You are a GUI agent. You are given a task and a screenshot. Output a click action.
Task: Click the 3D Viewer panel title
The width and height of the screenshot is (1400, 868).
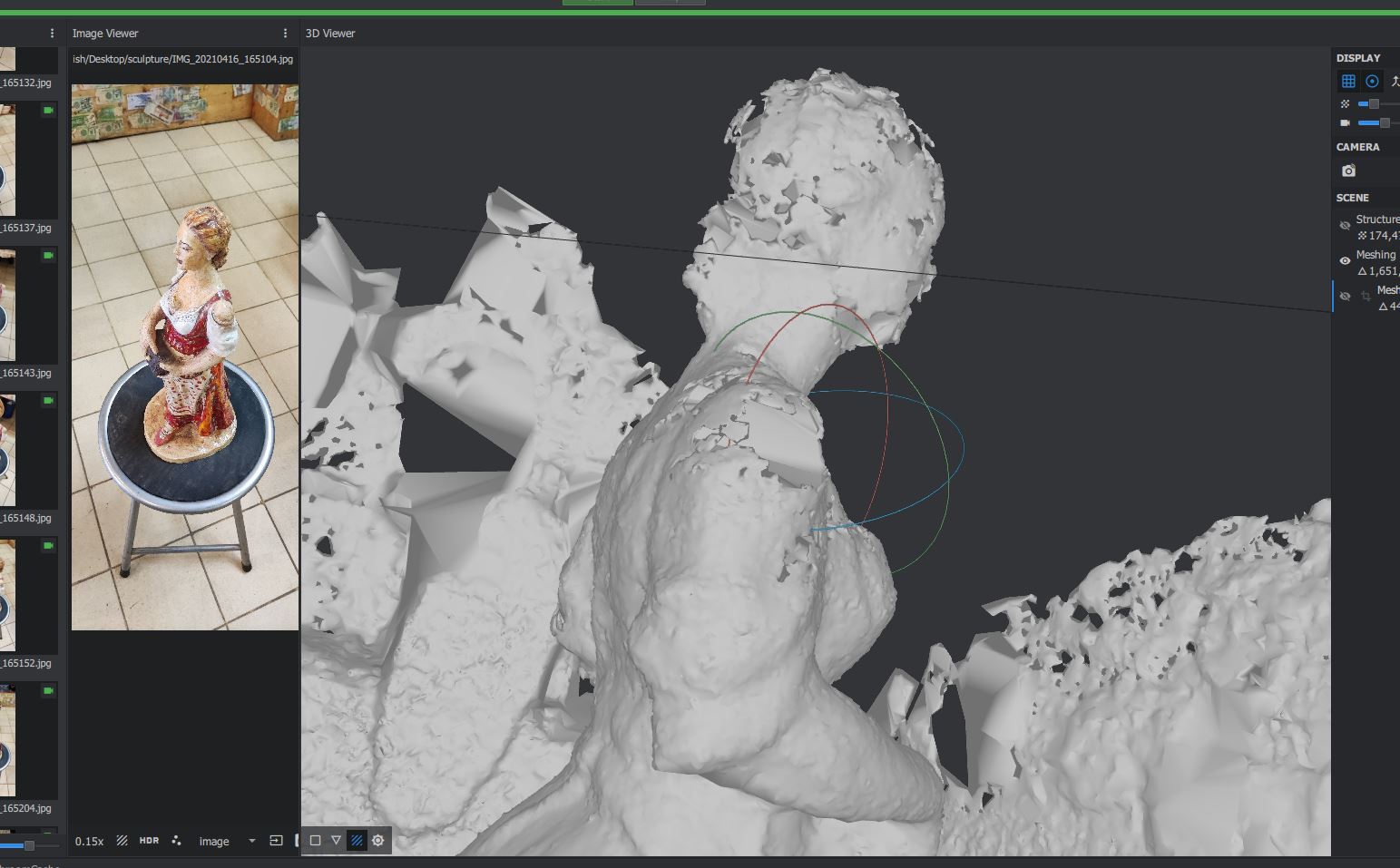330,34
